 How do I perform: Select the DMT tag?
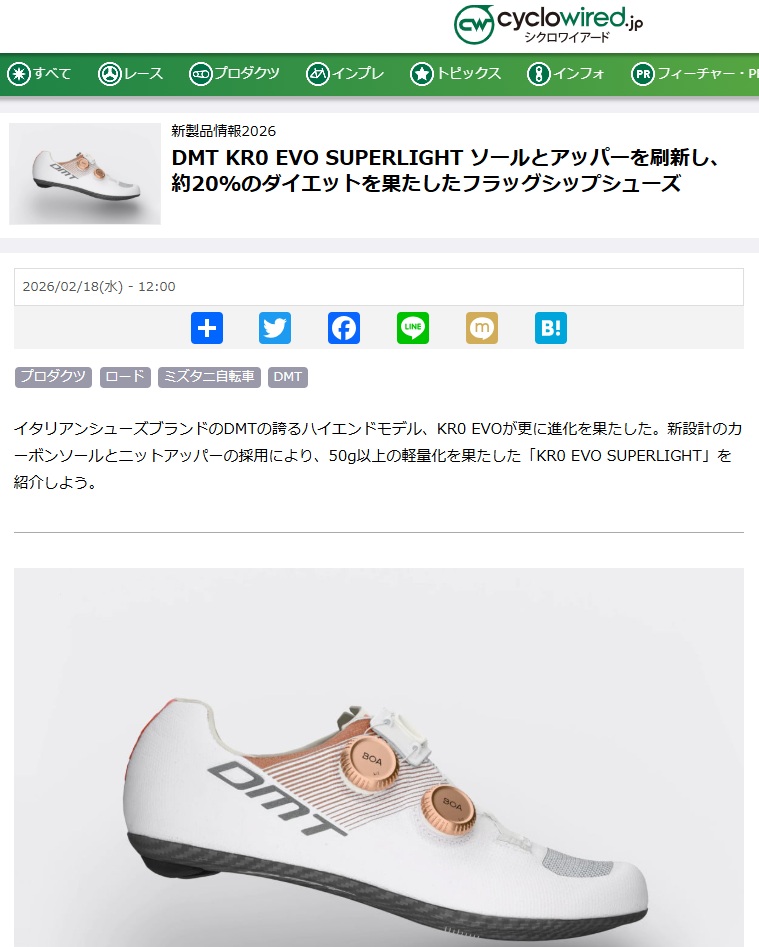pos(287,377)
